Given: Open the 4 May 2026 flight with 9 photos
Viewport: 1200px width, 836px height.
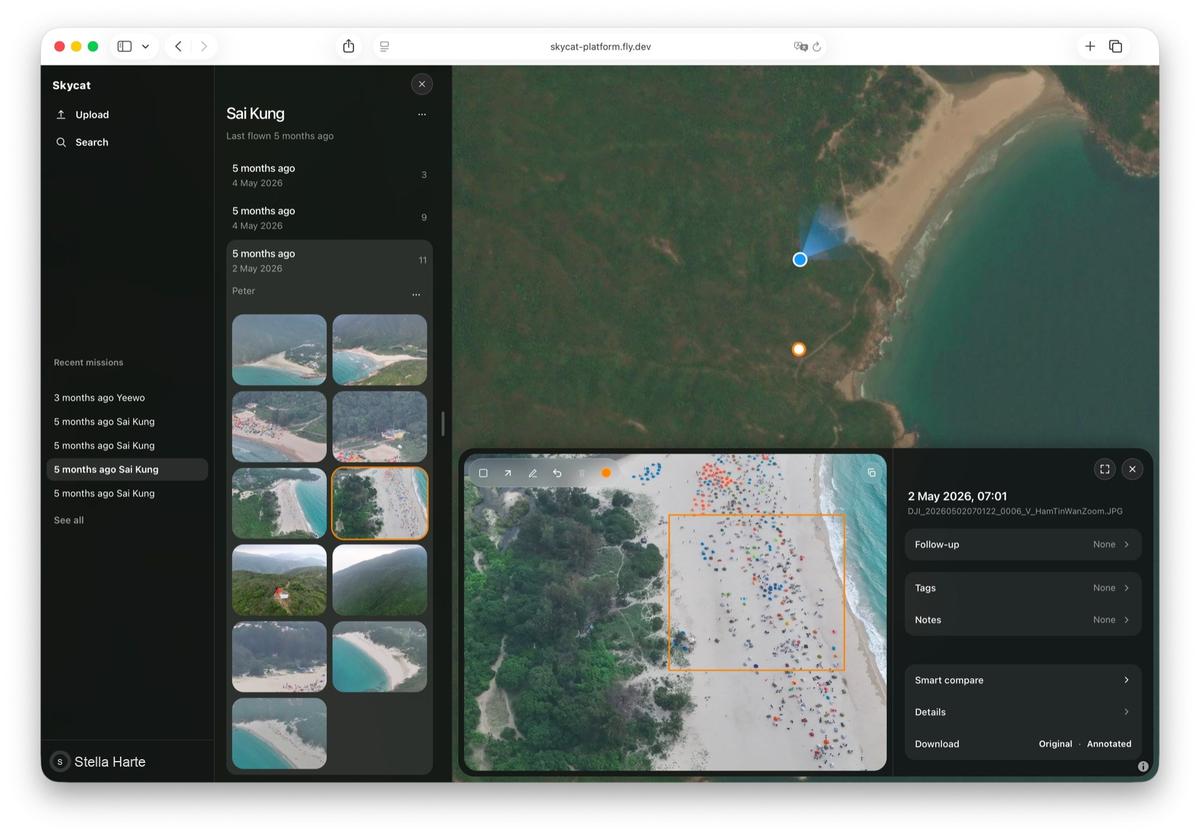Looking at the screenshot, I should click(x=329, y=218).
